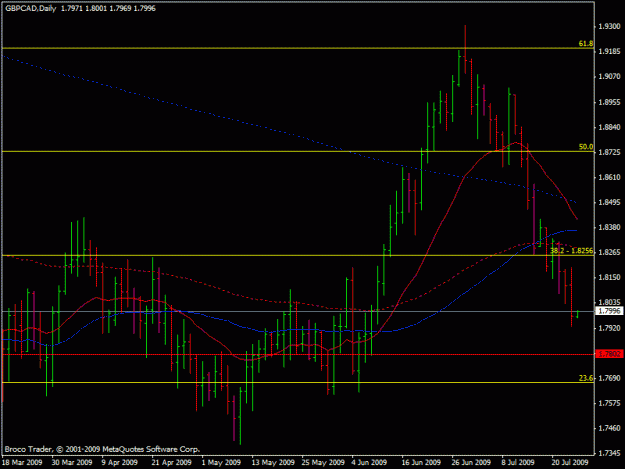This screenshot has height=469, width=625.
Task: Click the 38.2 - 1.8256 Fibonacci label
Action: click(x=572, y=251)
